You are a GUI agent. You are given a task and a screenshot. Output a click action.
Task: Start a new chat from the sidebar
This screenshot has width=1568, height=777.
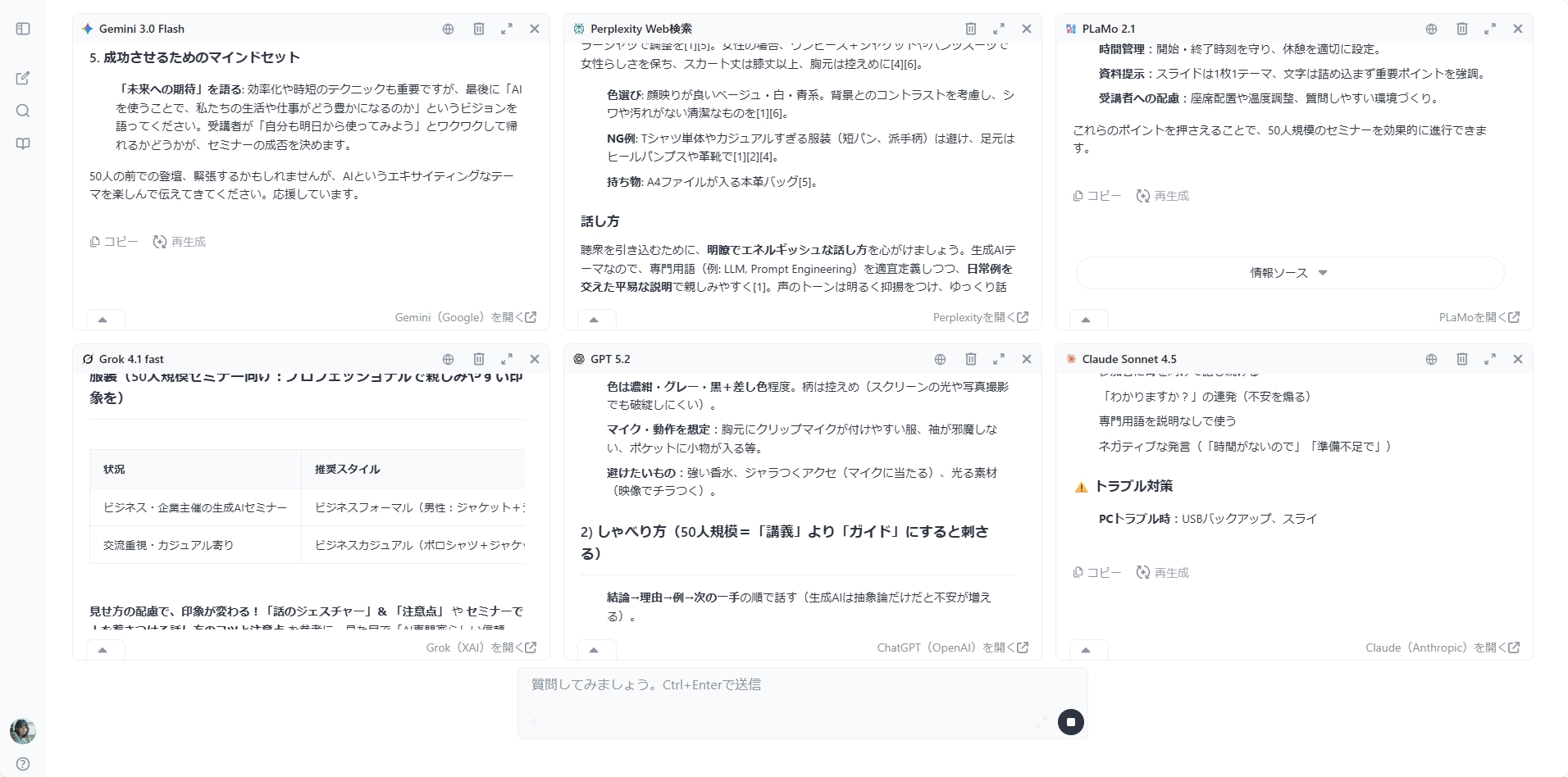(x=22, y=78)
